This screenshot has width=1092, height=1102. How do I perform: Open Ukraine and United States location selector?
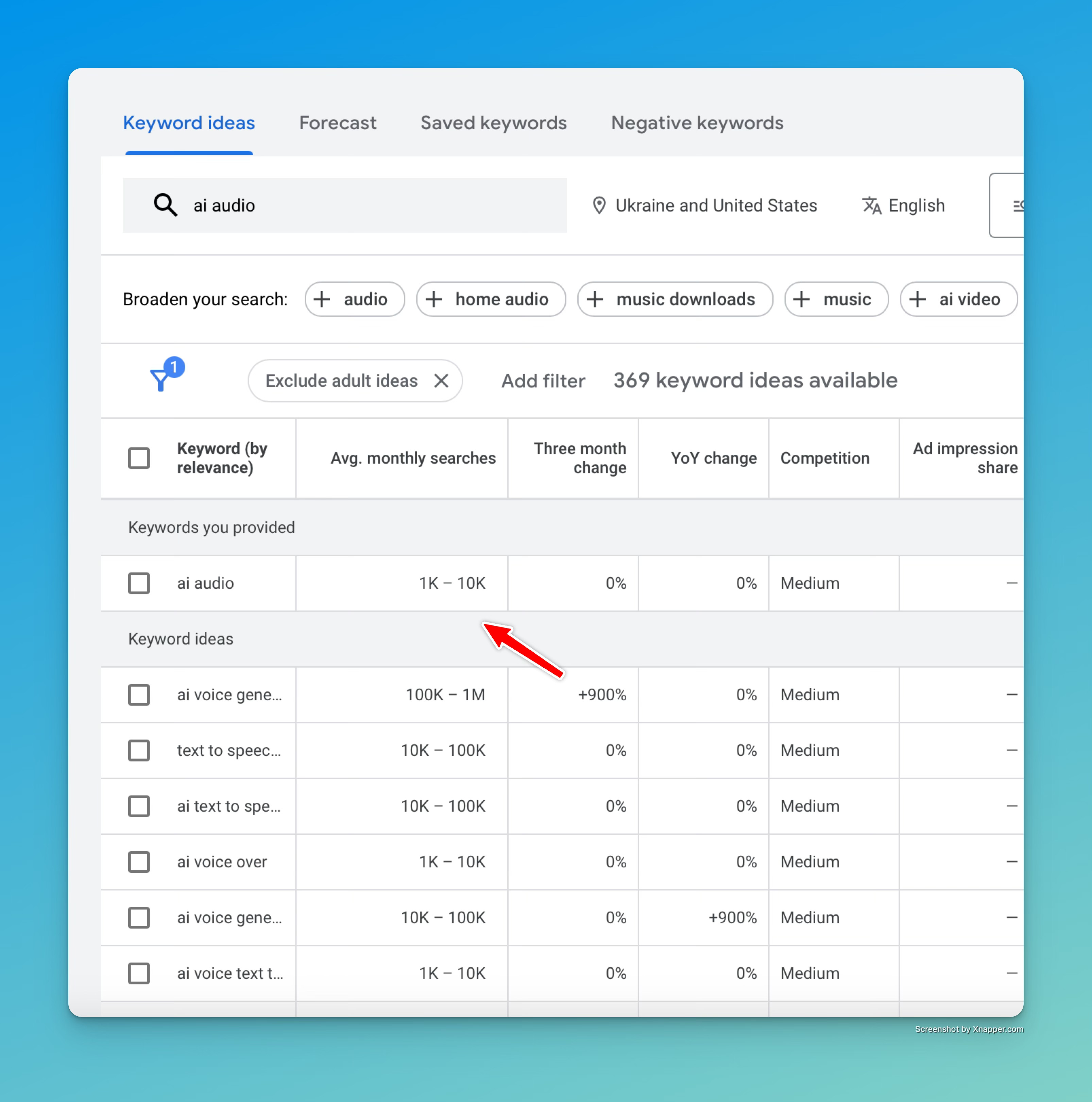pos(716,205)
